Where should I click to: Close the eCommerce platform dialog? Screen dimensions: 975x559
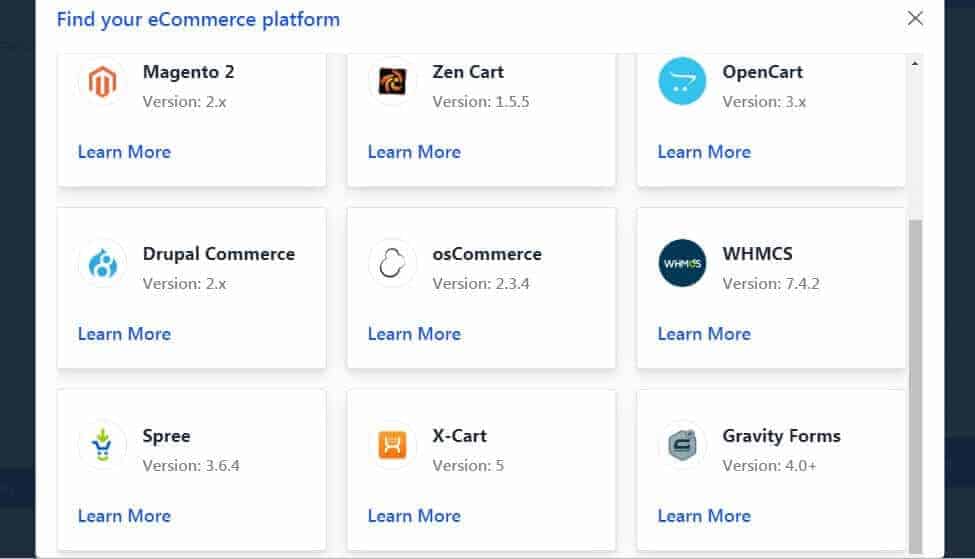tap(915, 18)
